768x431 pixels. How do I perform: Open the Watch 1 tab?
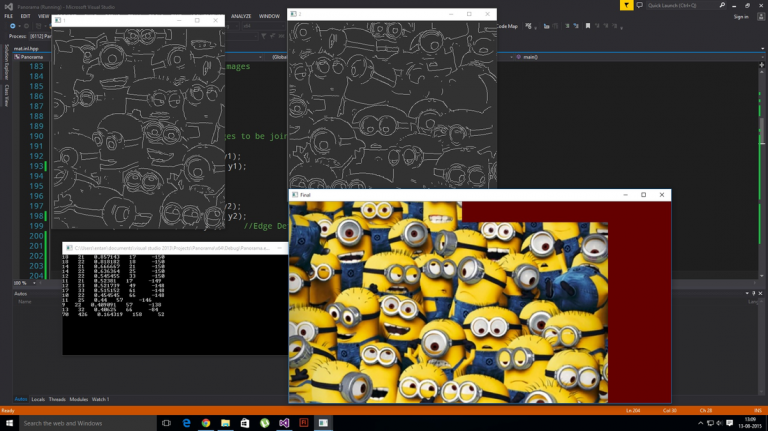(100, 399)
